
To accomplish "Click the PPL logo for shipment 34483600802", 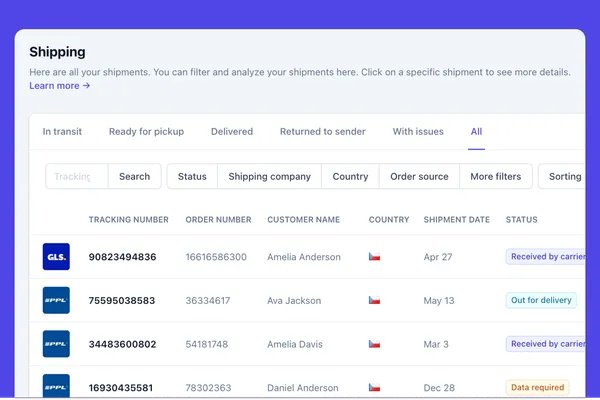I will pyautogui.click(x=56, y=344).
